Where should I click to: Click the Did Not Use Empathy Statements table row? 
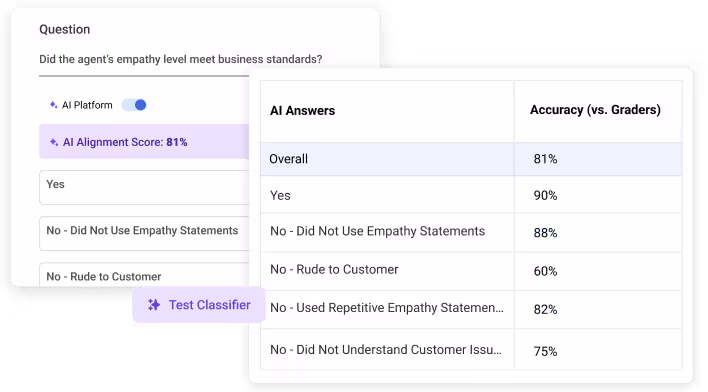tap(471, 232)
